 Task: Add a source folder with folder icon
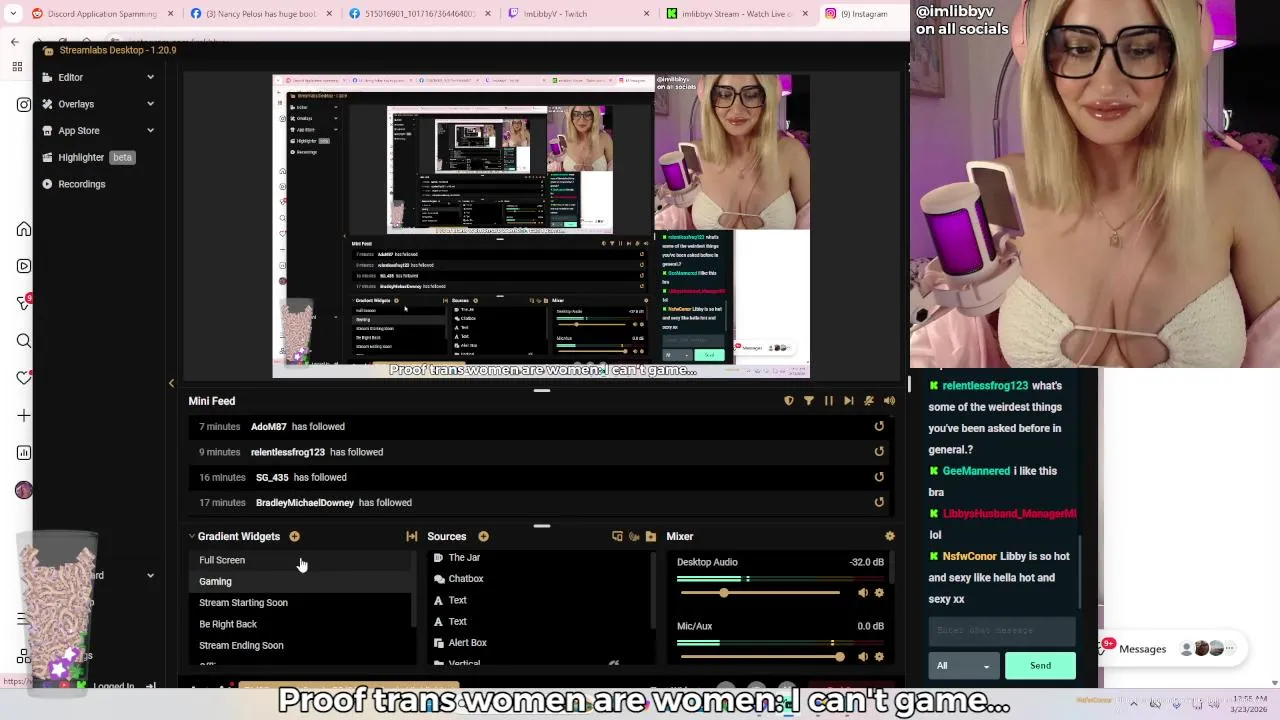coord(651,537)
